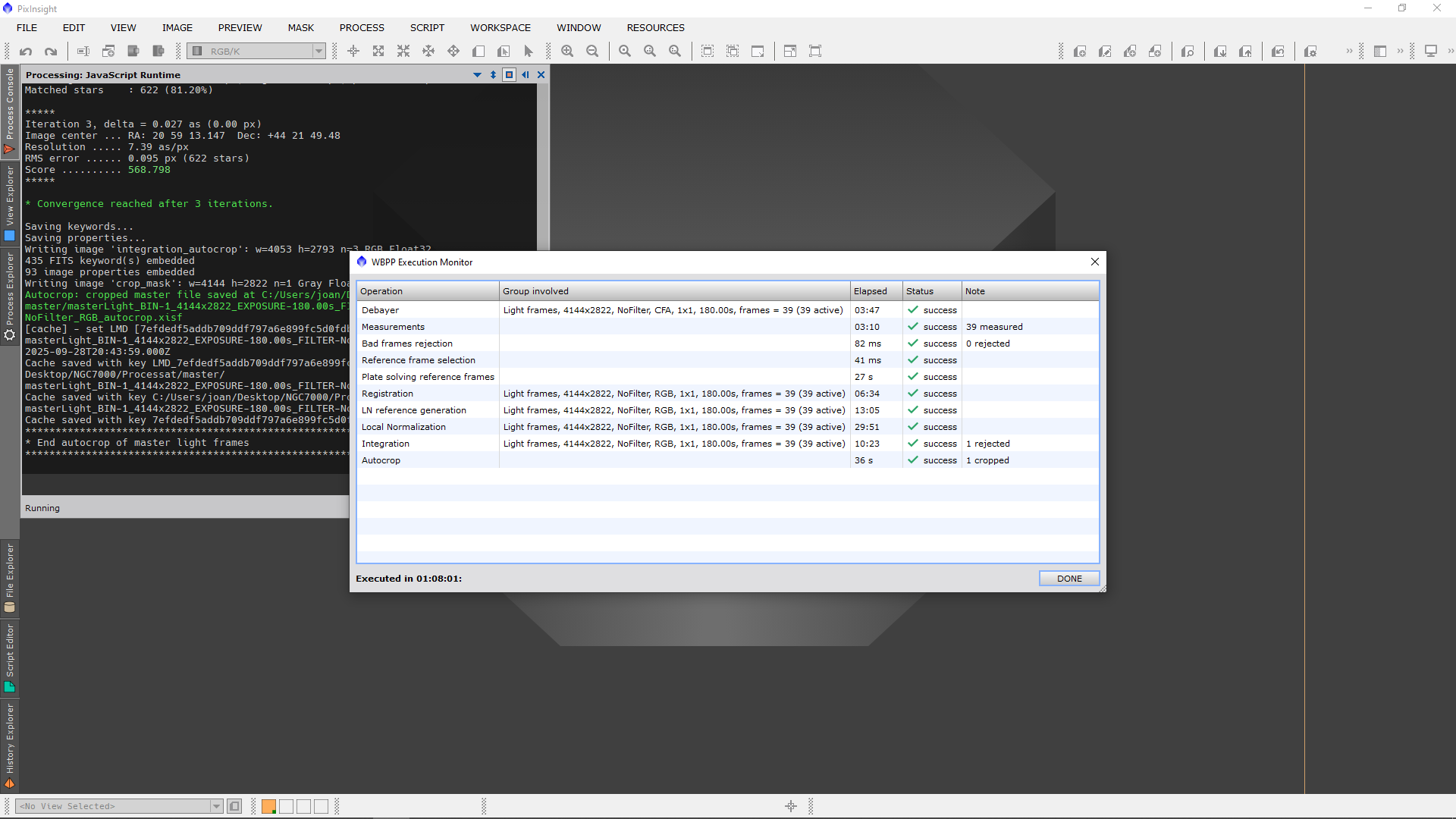This screenshot has height=819, width=1456.
Task: Open the Script Editor side tab
Action: pos(10,657)
